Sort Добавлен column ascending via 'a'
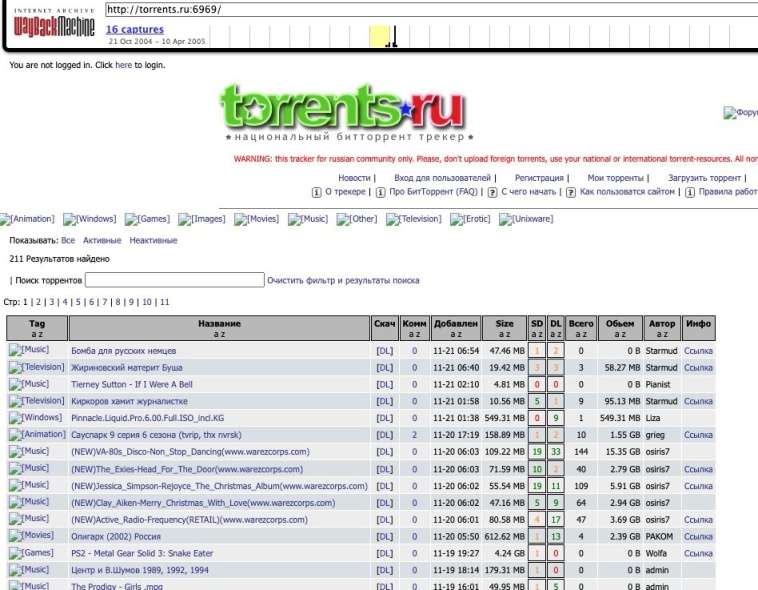The width and height of the screenshot is (758, 590). point(452,334)
